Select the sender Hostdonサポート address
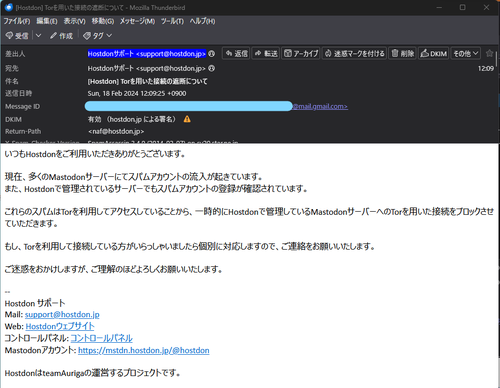The width and height of the screenshot is (500, 388). pos(147,54)
